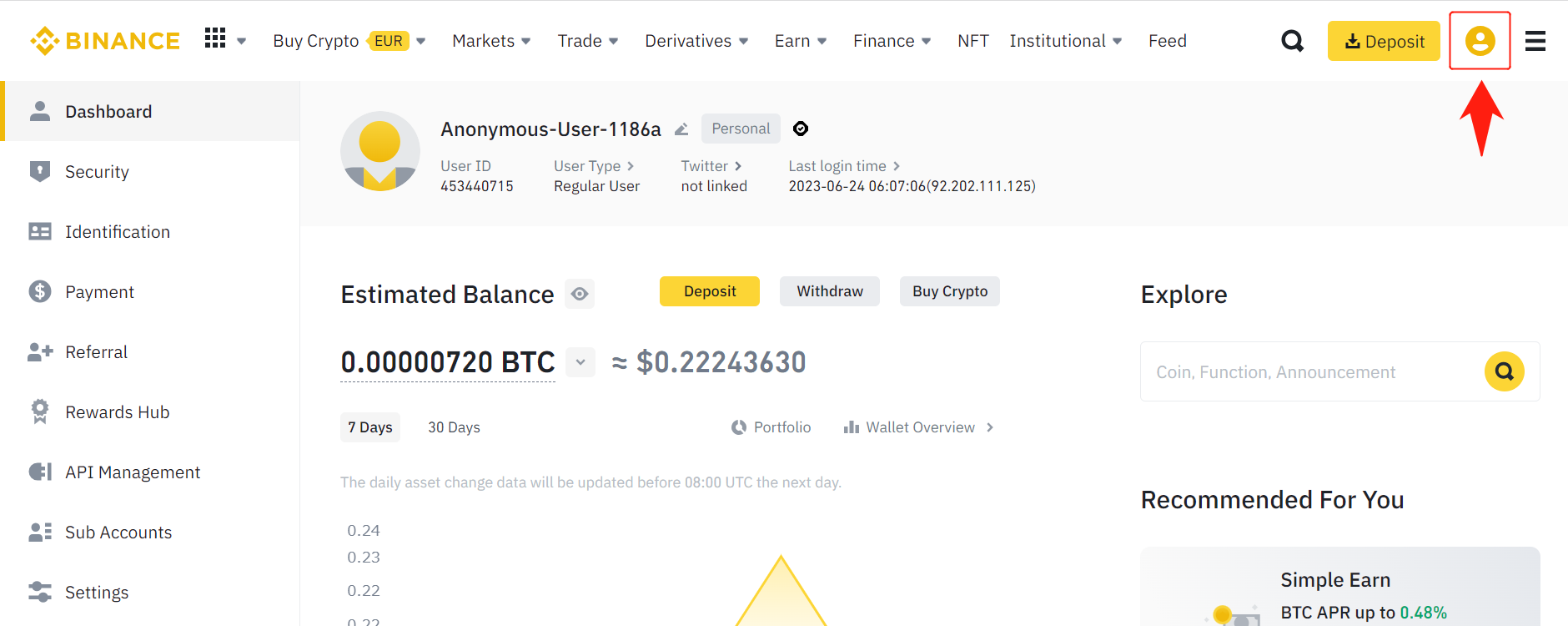The width and height of the screenshot is (1568, 626).
Task: Switch to the 30 Days tab
Action: 454,427
